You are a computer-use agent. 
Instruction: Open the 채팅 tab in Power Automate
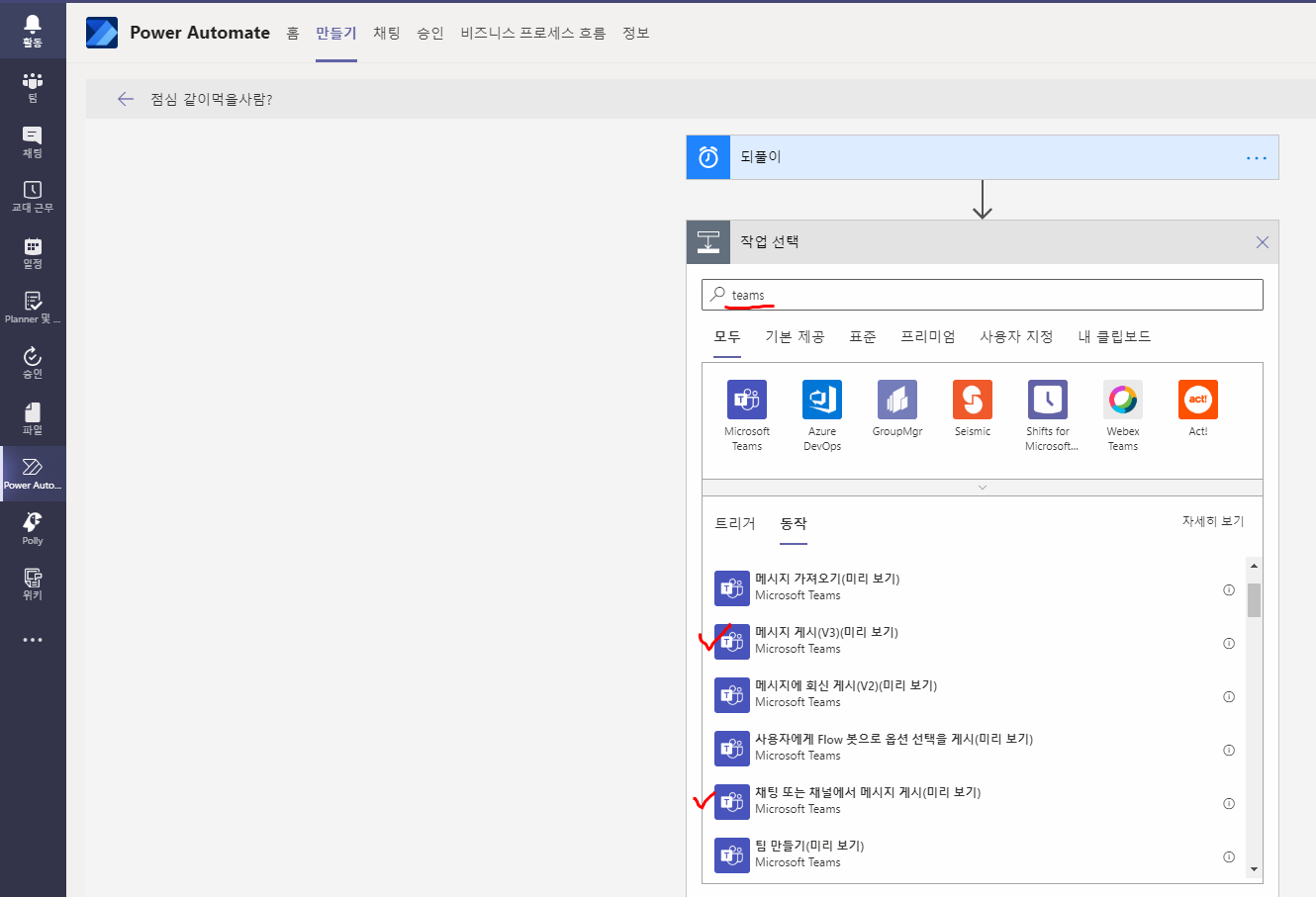(x=387, y=33)
